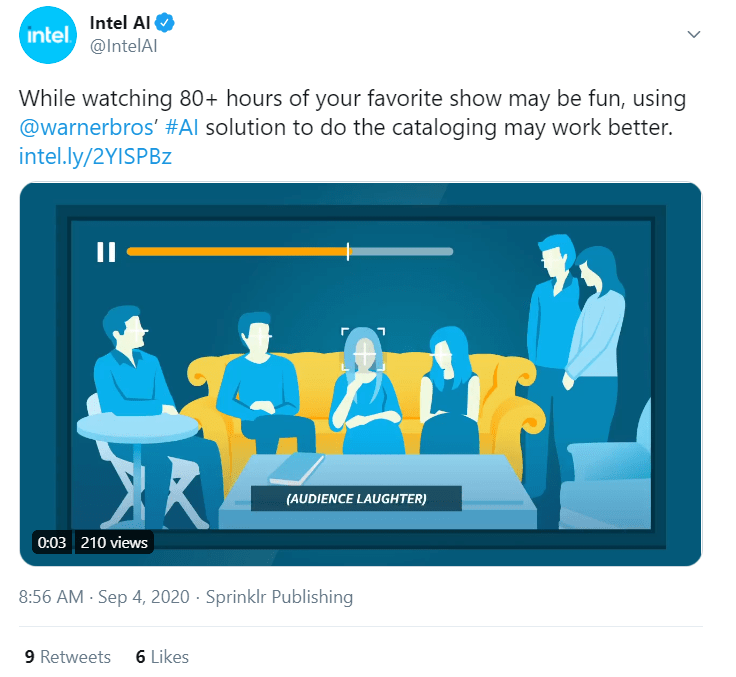Open the tweet options chevron menu
This screenshot has width=736, height=677.
[x=693, y=34]
